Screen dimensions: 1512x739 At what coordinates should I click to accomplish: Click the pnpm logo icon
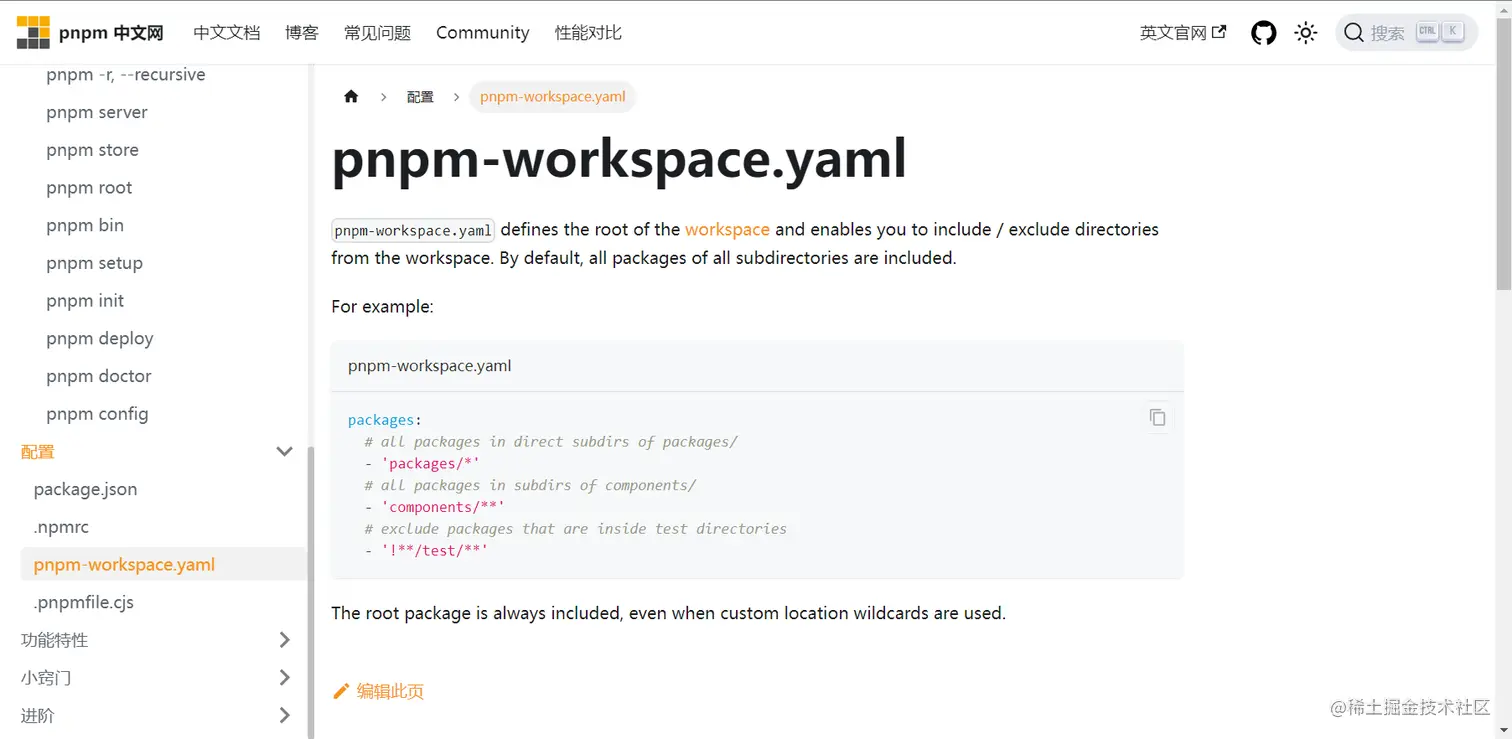[33, 33]
